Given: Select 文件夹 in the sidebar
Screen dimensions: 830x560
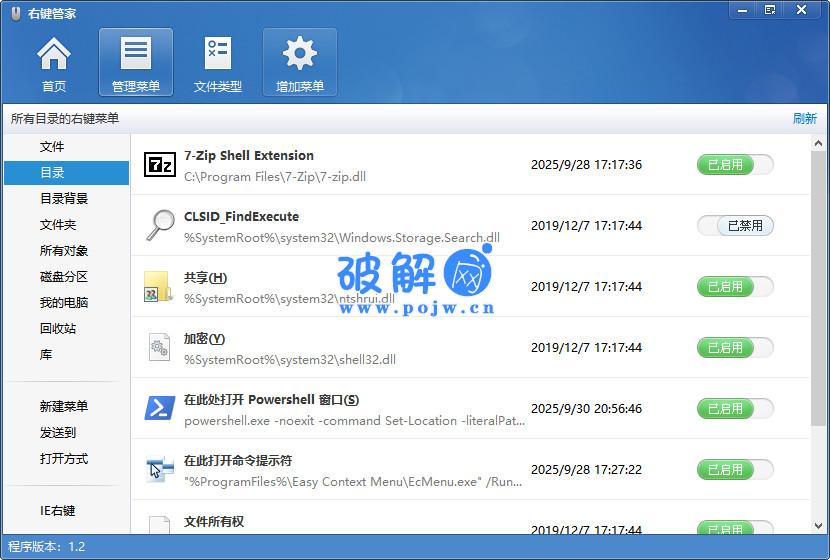Looking at the screenshot, I should [x=67, y=224].
